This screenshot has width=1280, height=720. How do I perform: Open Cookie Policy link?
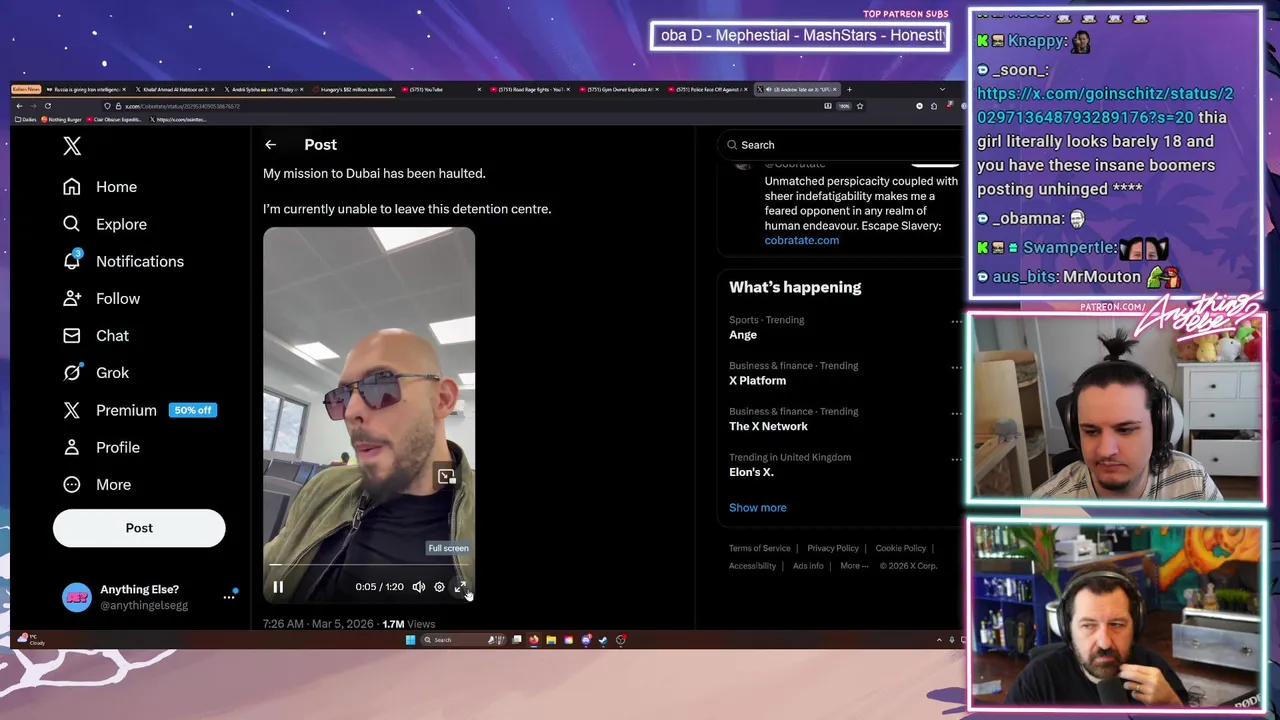coord(901,548)
